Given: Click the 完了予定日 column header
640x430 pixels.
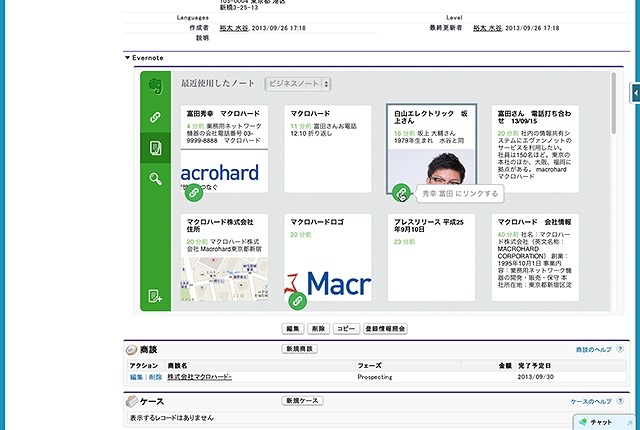Looking at the screenshot, I should click(534, 366).
